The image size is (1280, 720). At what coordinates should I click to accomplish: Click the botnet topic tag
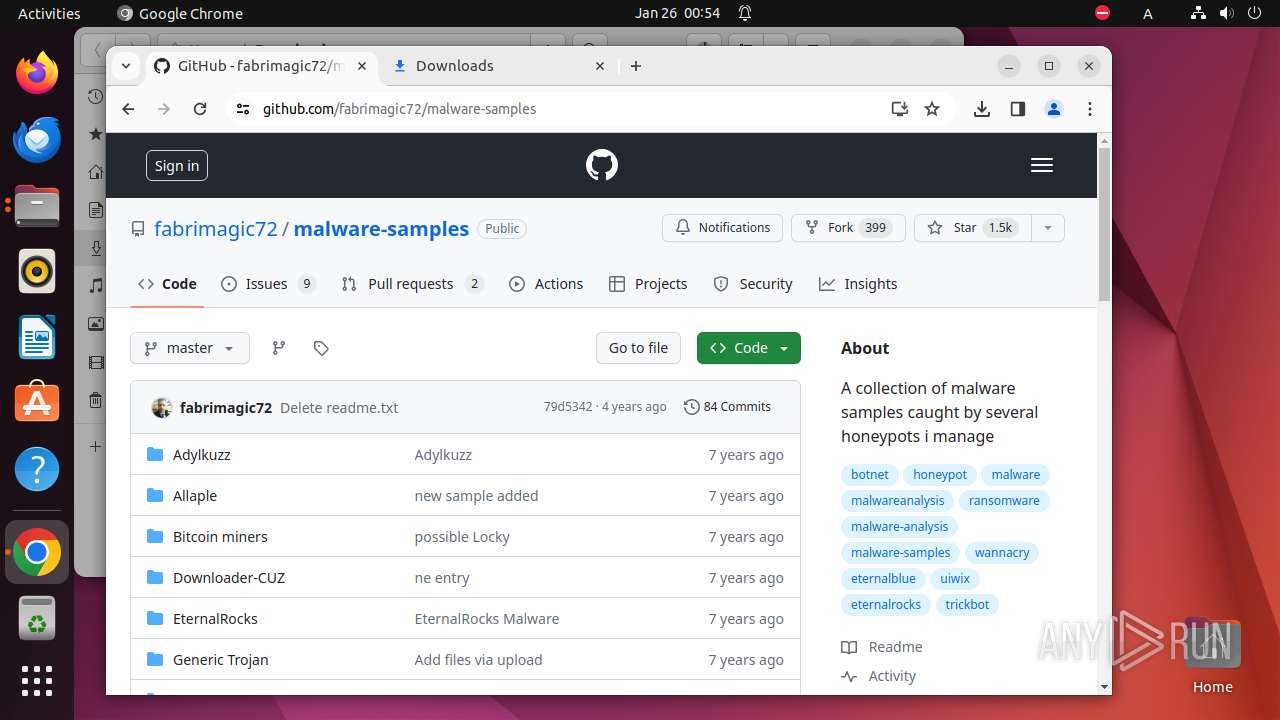coord(870,475)
